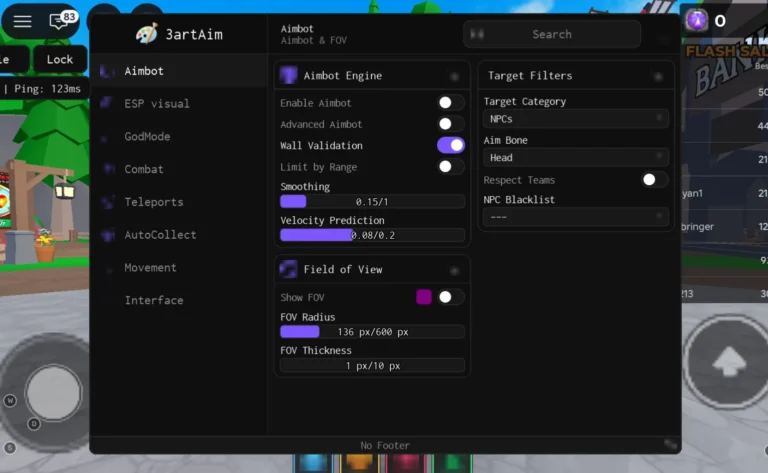Click the Field of View section icon
The width and height of the screenshot is (768, 473).
(288, 269)
